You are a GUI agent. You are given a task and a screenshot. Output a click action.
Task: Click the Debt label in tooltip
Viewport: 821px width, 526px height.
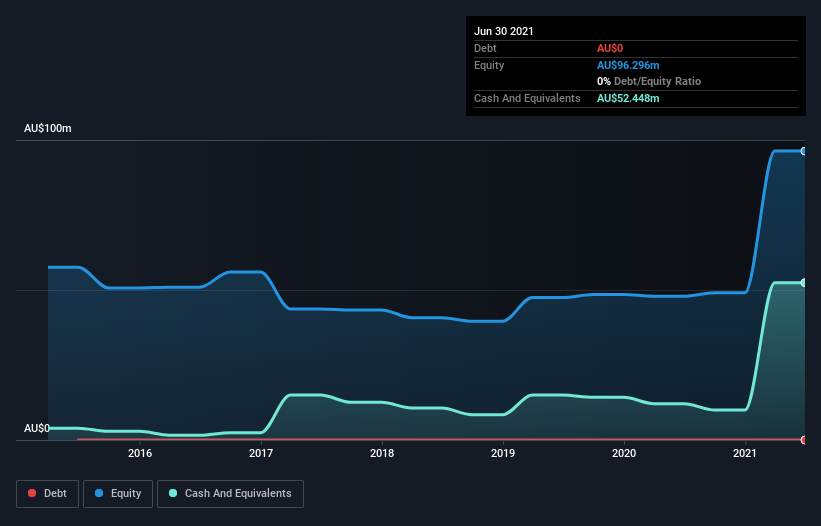coord(485,48)
